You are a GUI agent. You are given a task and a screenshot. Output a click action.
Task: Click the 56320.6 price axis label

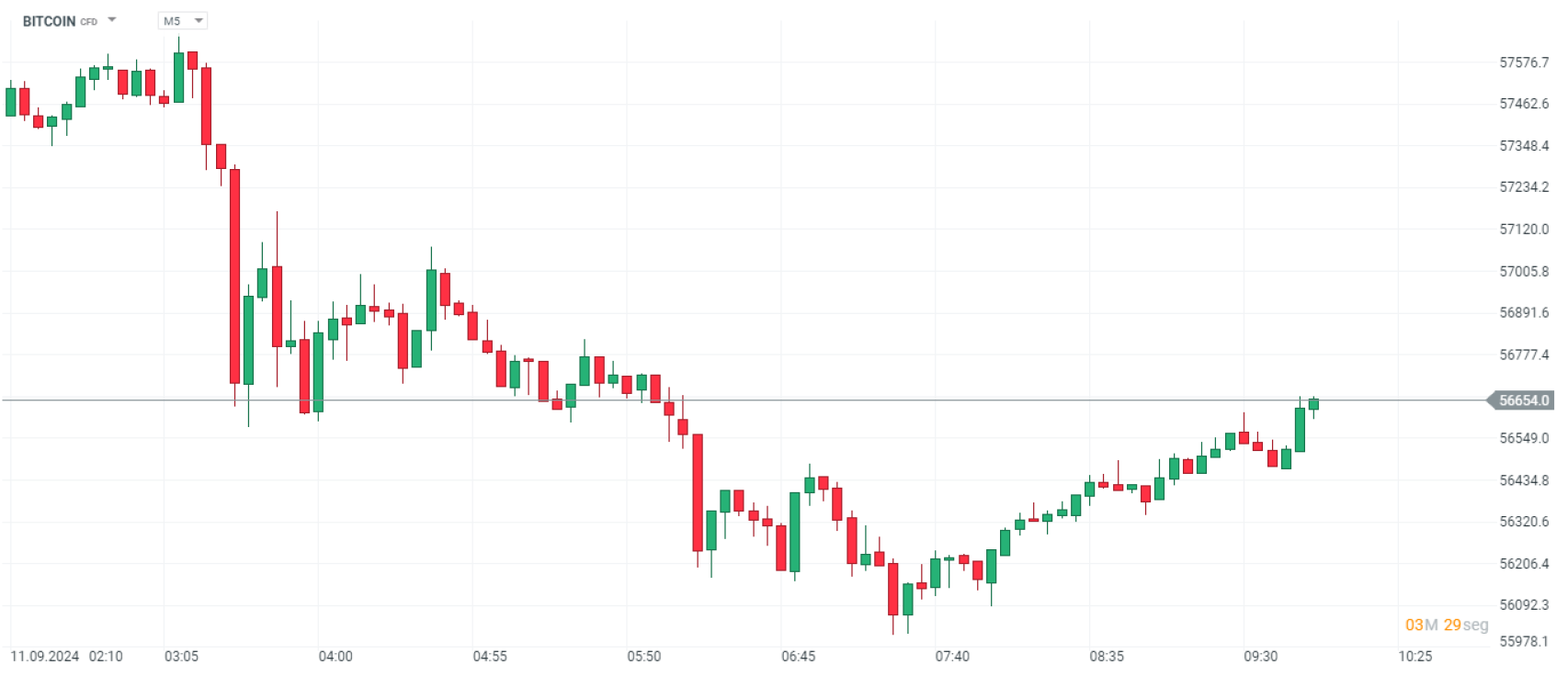(x=1524, y=522)
